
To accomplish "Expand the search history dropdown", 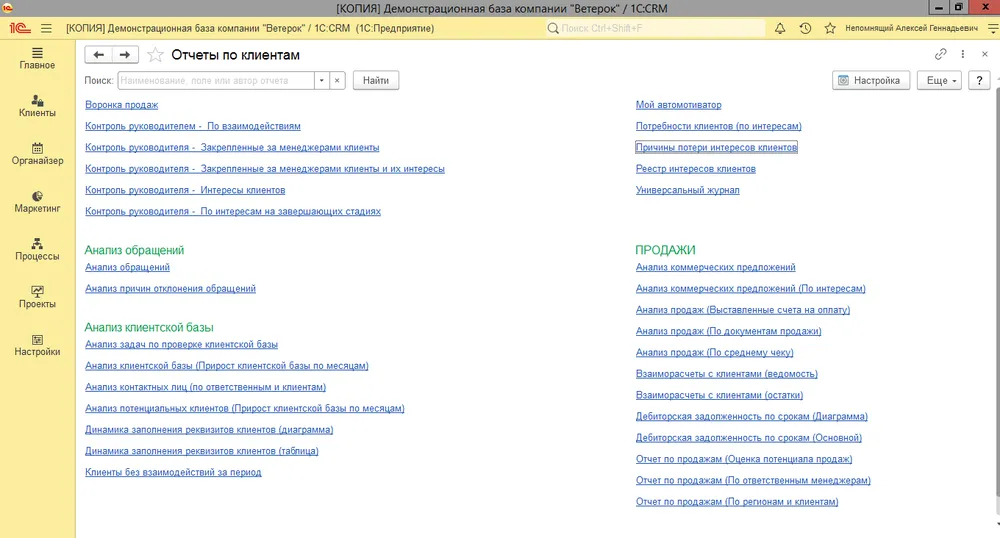I will point(321,80).
